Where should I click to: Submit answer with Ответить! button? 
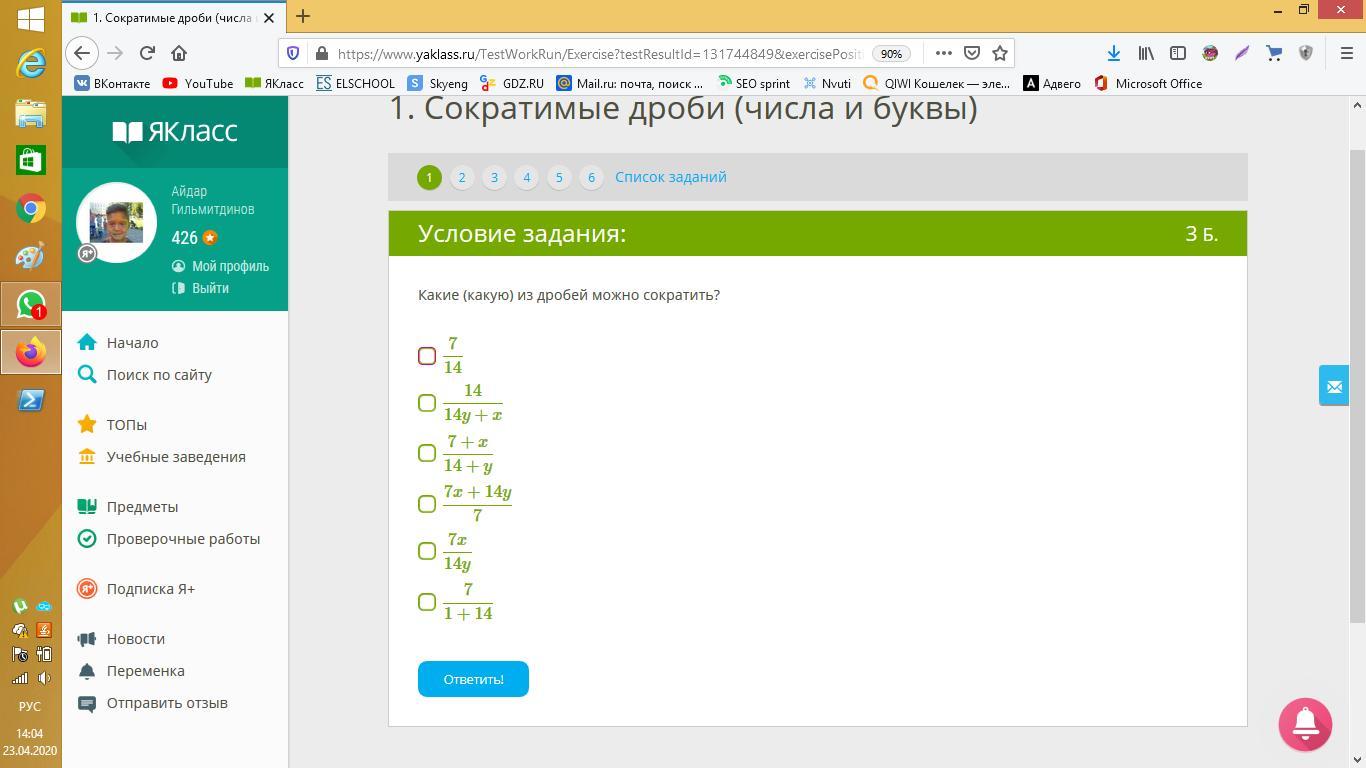click(473, 679)
